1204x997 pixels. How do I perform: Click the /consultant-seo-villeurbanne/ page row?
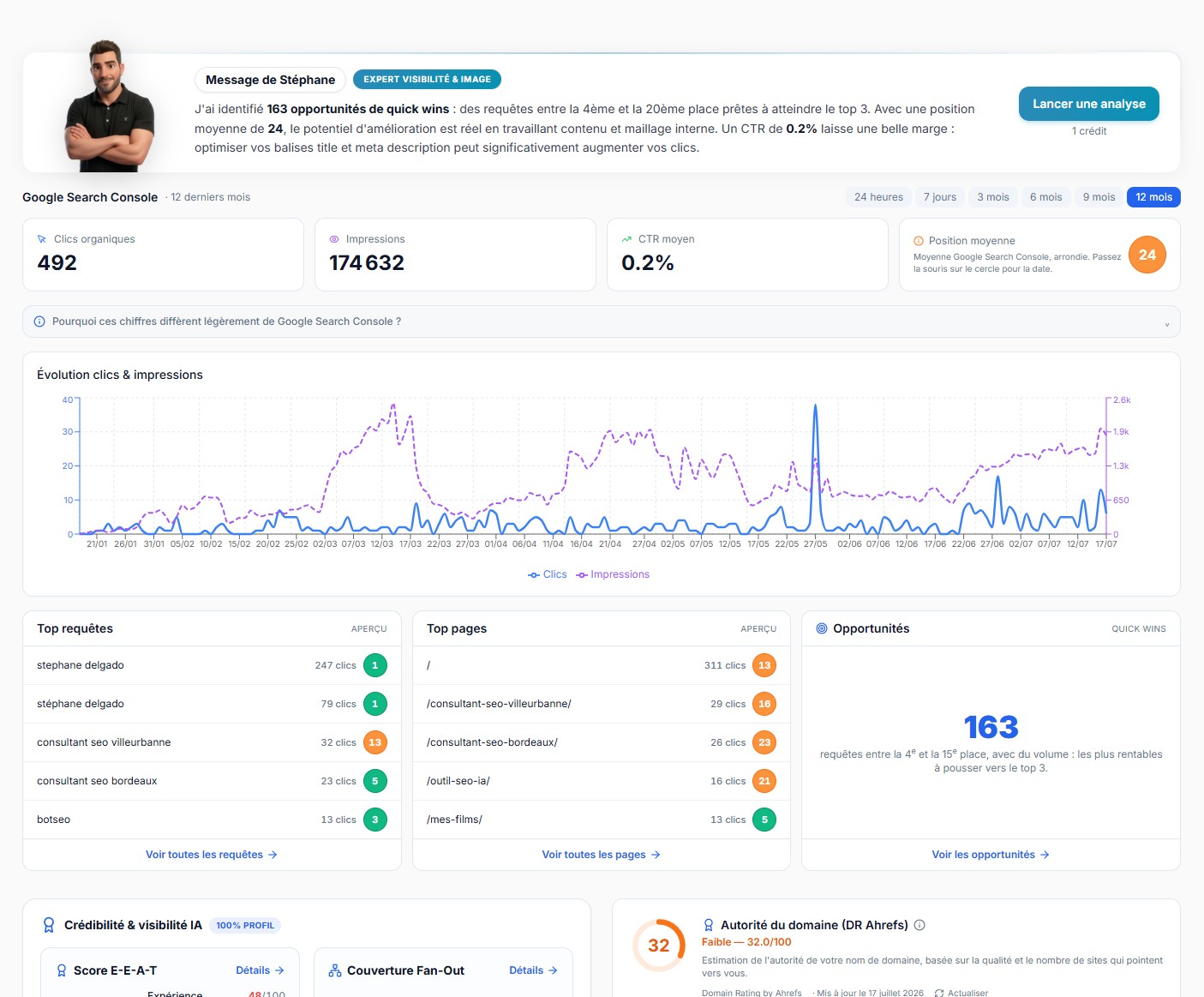click(602, 704)
